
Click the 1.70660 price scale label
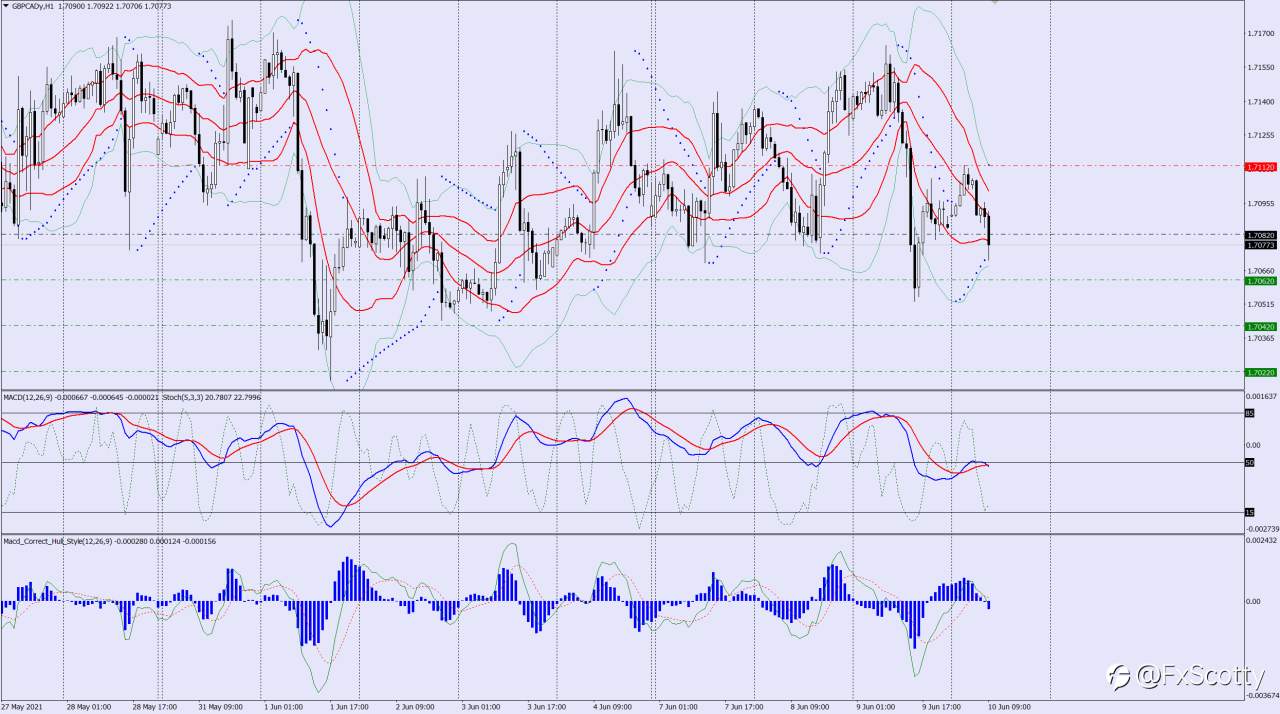(1260, 271)
